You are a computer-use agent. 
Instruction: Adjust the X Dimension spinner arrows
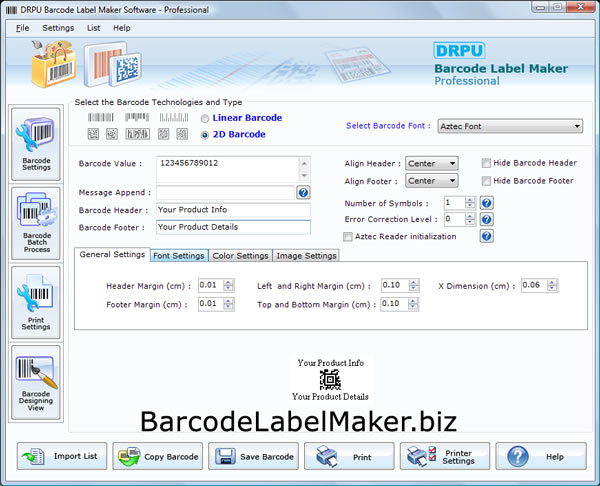552,285
